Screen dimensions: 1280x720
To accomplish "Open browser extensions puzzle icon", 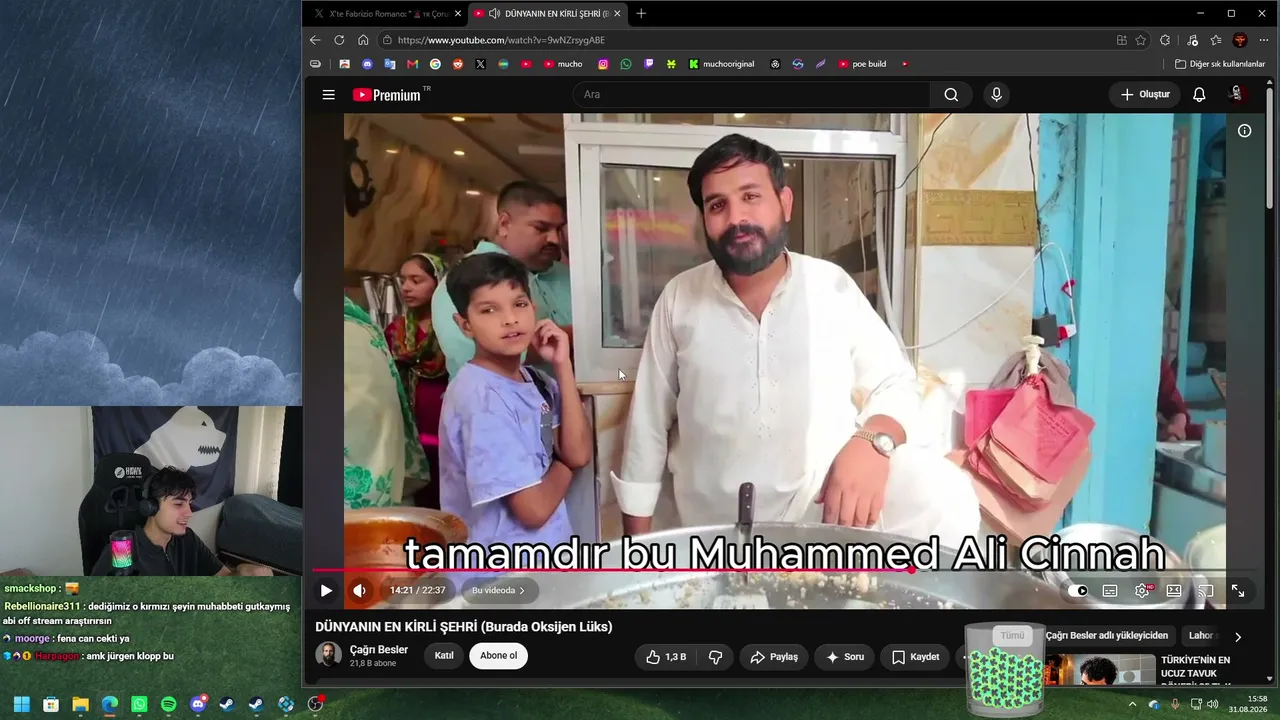I will pos(1165,40).
